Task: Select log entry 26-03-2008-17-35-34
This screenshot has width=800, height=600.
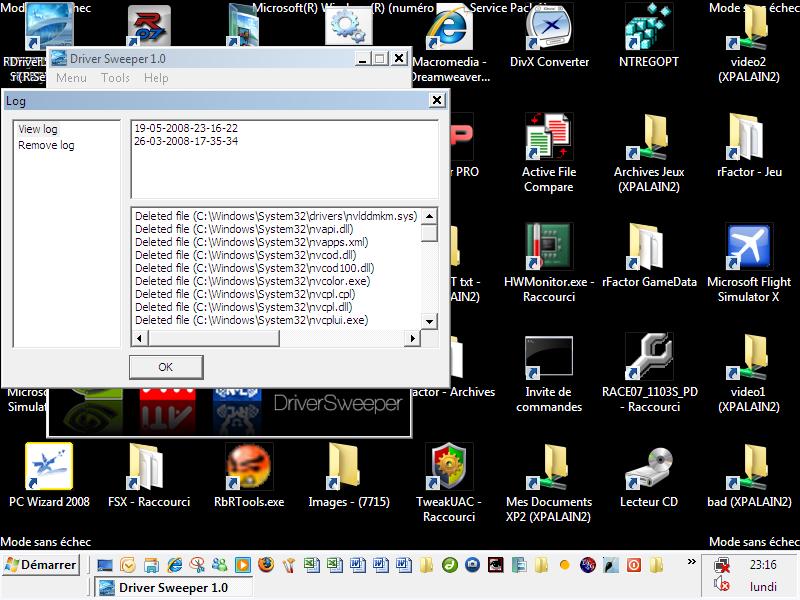Action: click(x=186, y=141)
